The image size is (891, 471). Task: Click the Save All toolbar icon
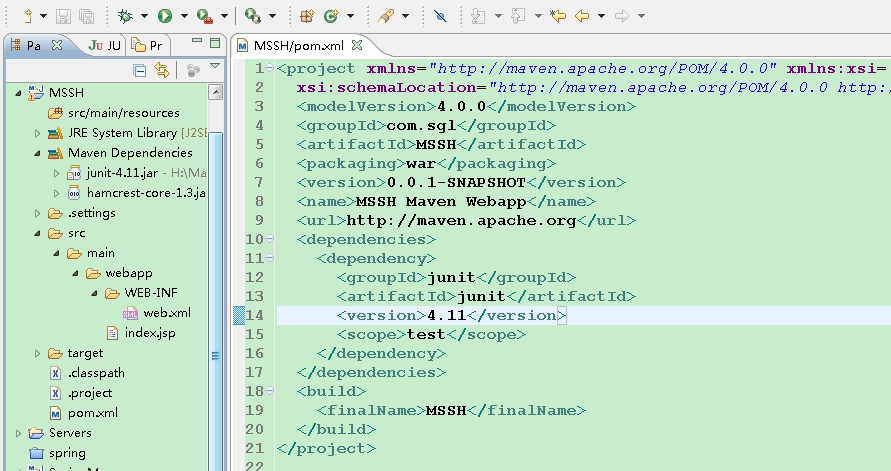tap(86, 16)
